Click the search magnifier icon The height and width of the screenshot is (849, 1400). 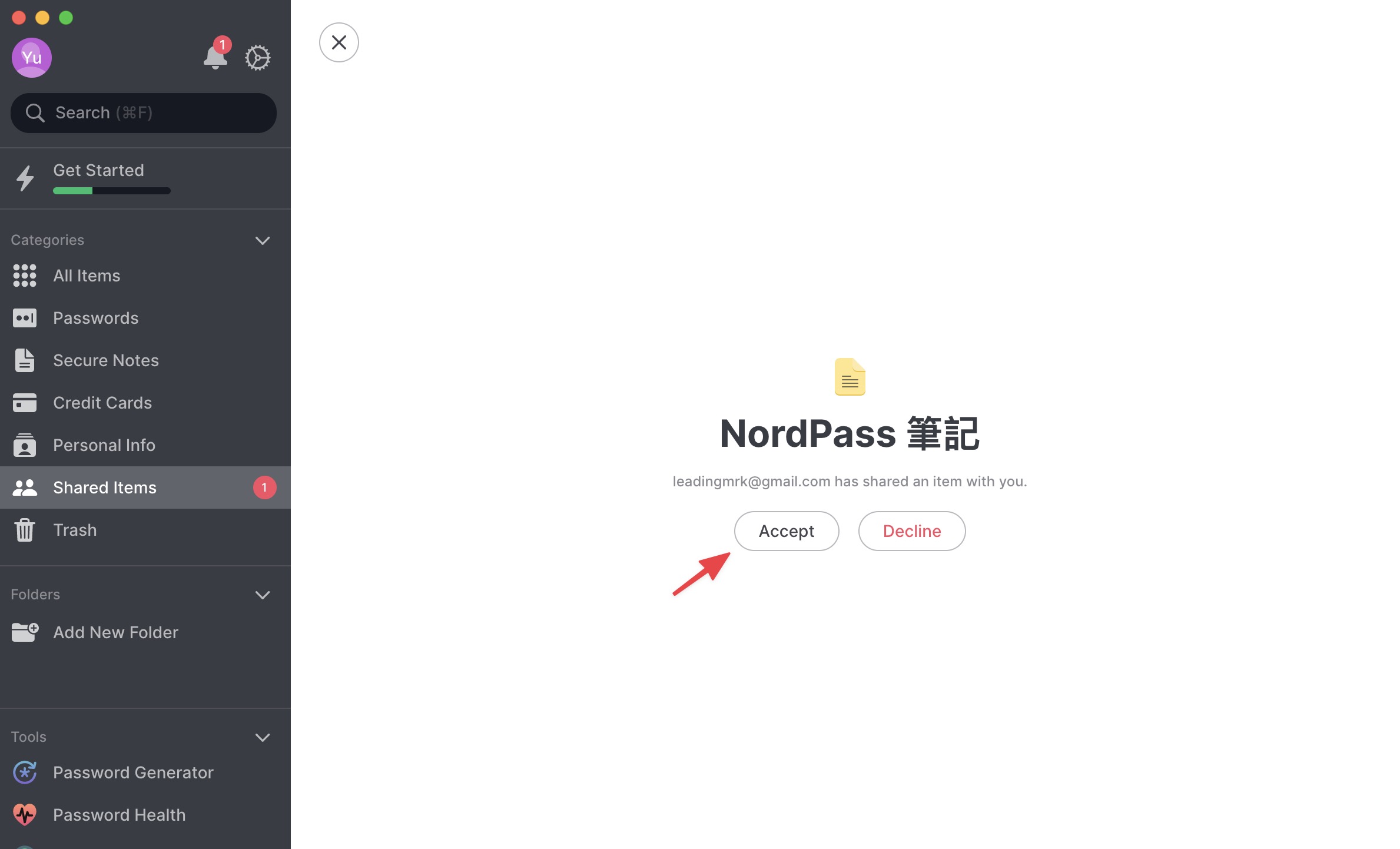(35, 113)
